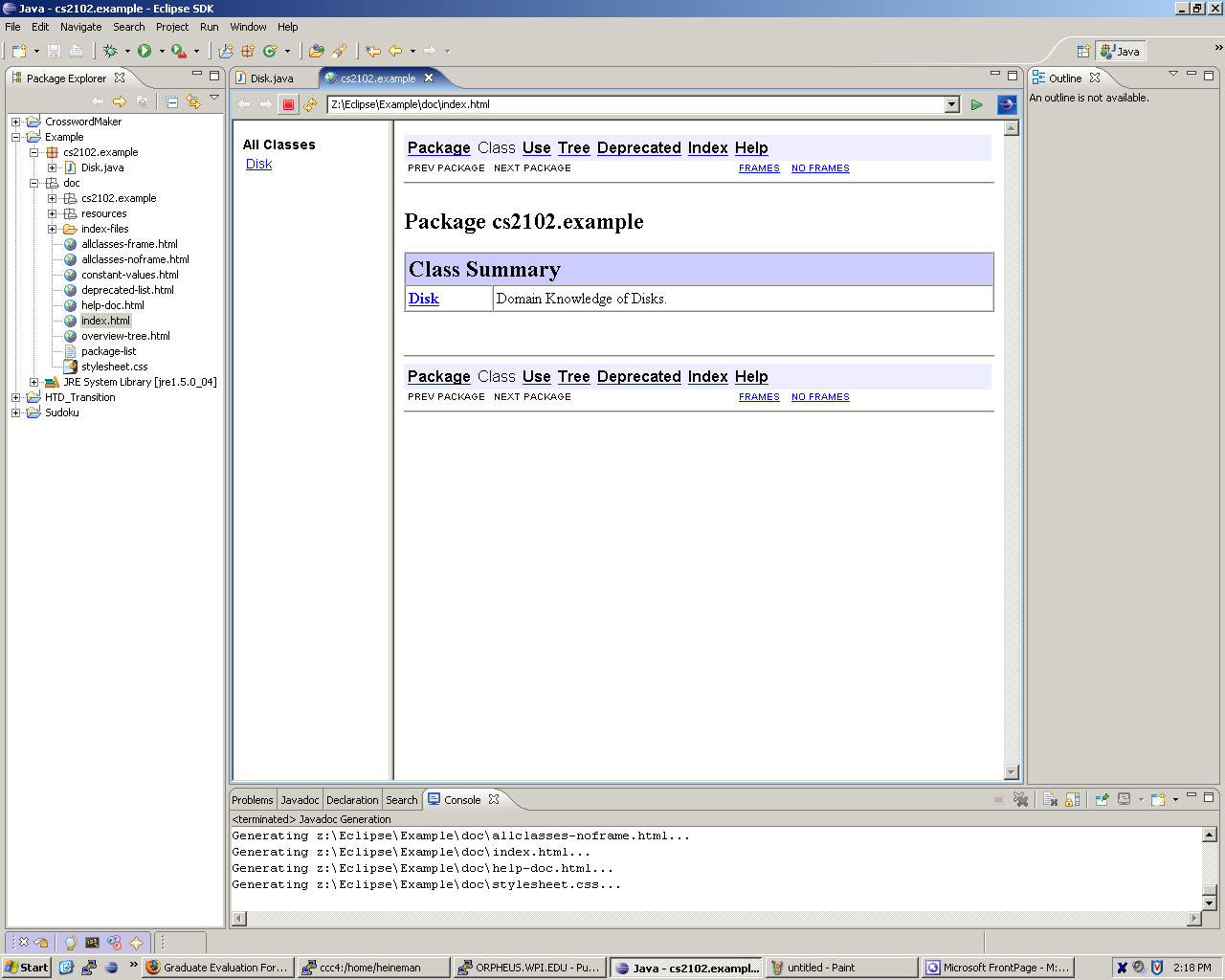This screenshot has height=980, width=1225.
Task: Stop page loading with red square button
Action: [x=288, y=104]
